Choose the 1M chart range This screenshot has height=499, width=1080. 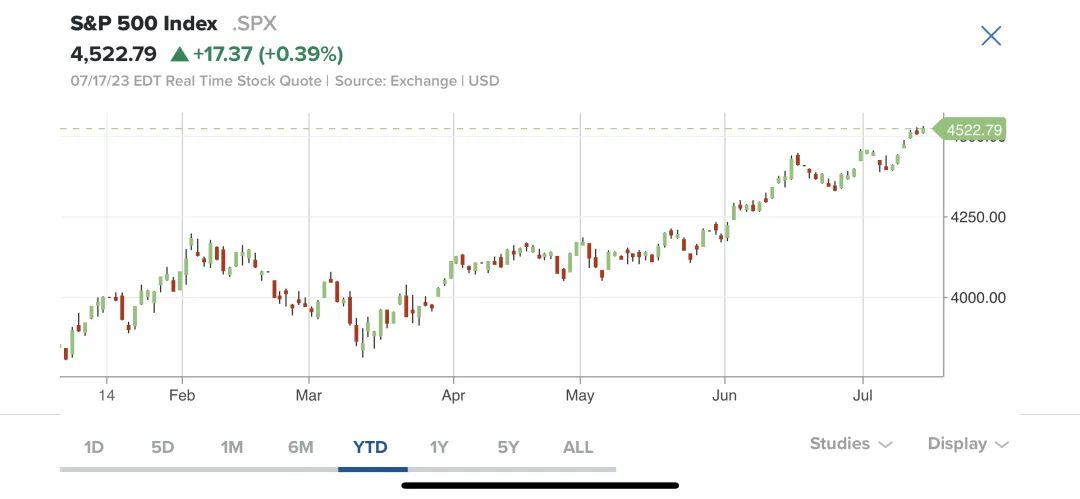tap(232, 447)
